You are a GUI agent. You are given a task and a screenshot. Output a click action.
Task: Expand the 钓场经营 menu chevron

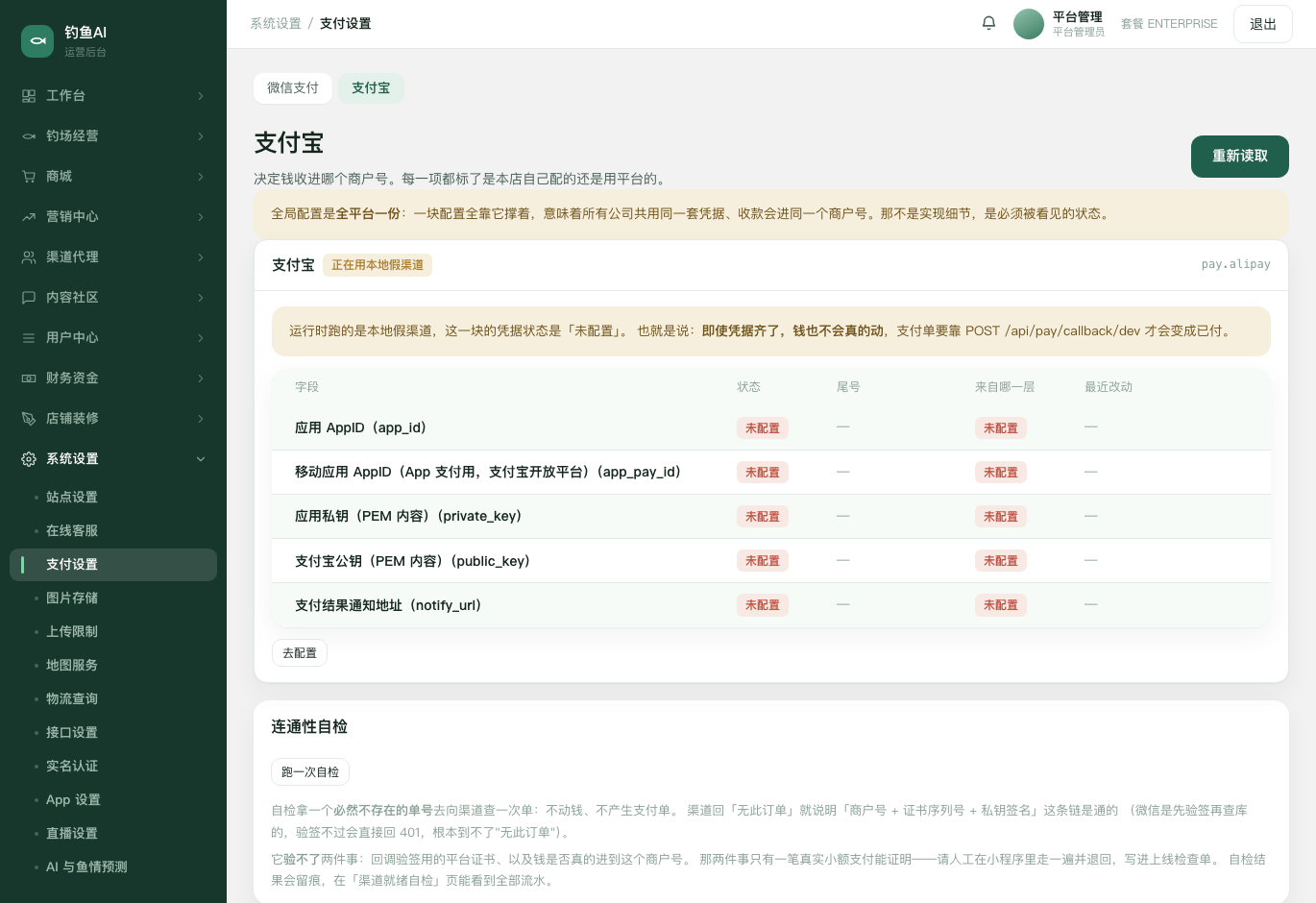(x=201, y=136)
